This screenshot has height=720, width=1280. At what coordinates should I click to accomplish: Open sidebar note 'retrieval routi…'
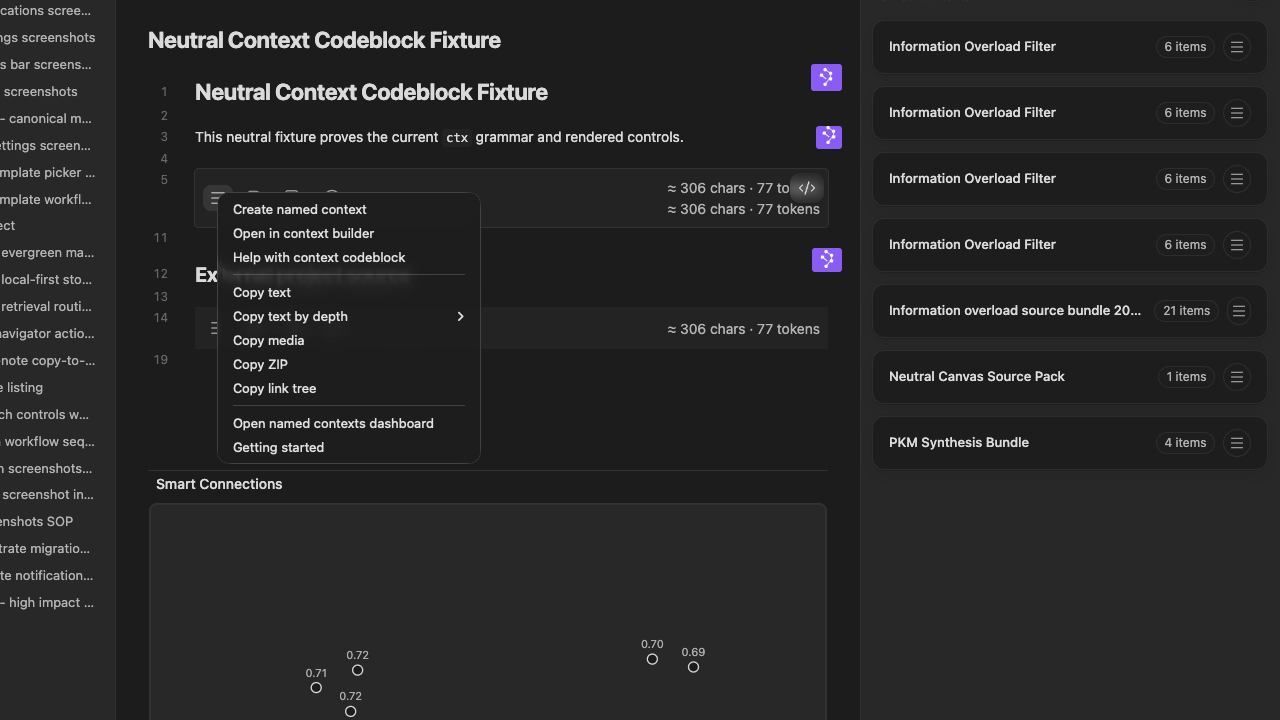[x=47, y=307]
